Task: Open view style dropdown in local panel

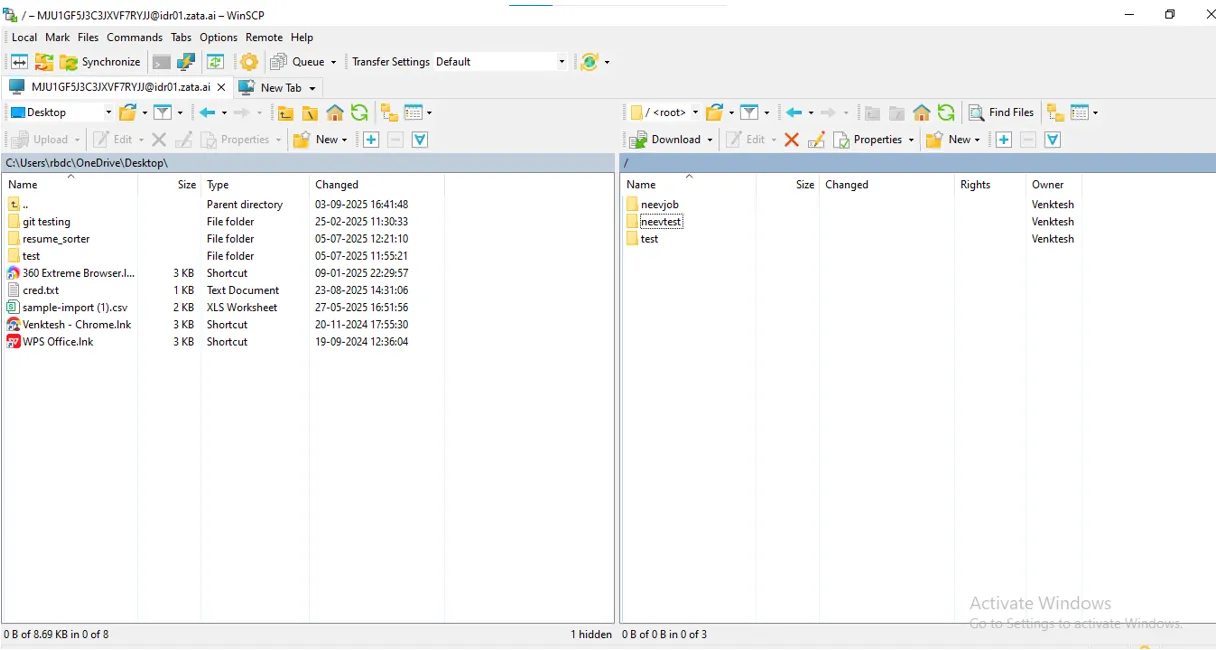Action: 418,113
